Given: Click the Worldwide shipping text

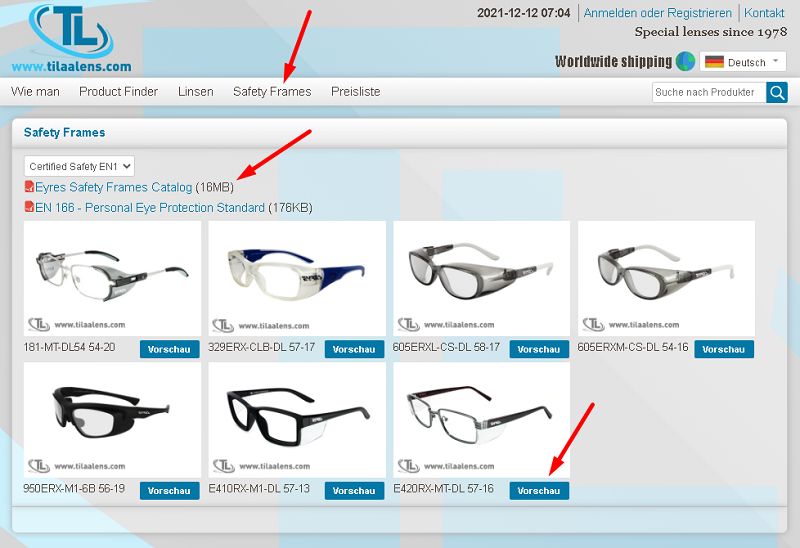Looking at the screenshot, I should [x=613, y=61].
